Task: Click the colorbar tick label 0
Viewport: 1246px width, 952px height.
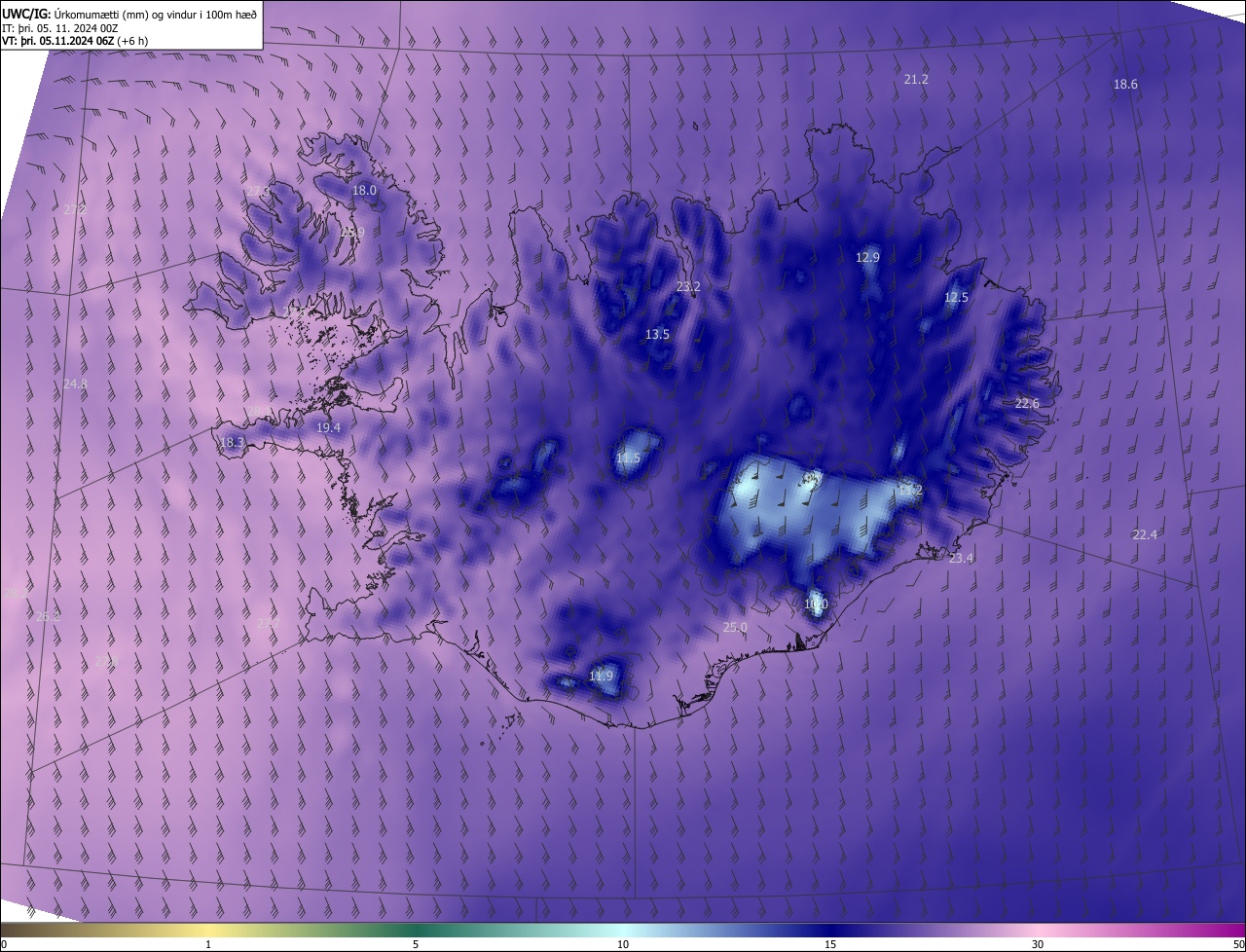Action: (x=4, y=944)
